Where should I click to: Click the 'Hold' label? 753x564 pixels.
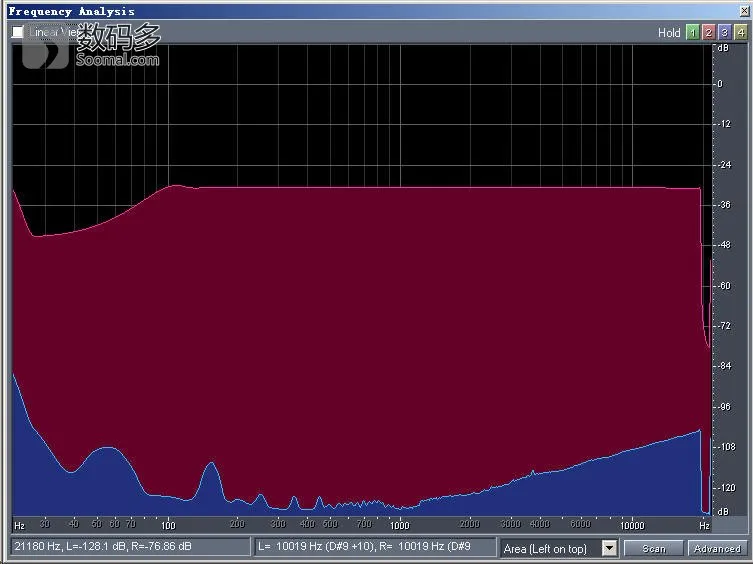point(669,33)
